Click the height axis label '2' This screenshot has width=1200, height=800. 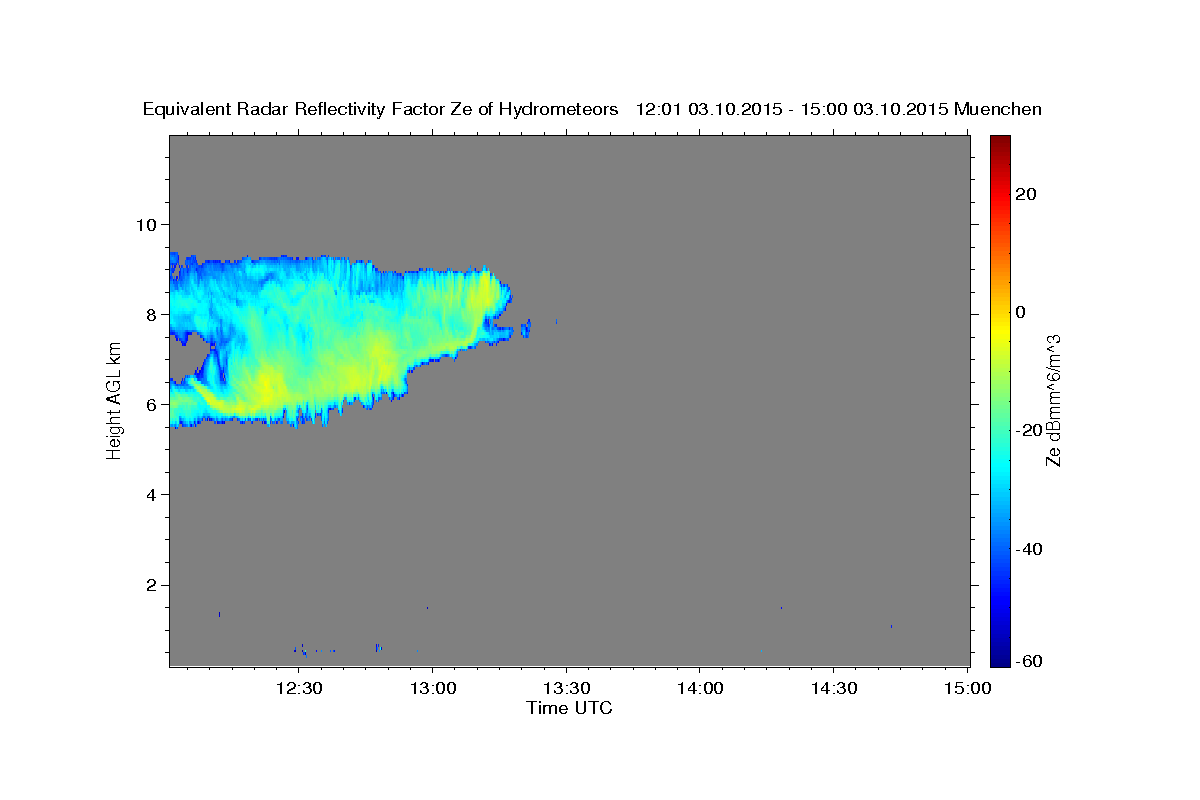point(152,585)
